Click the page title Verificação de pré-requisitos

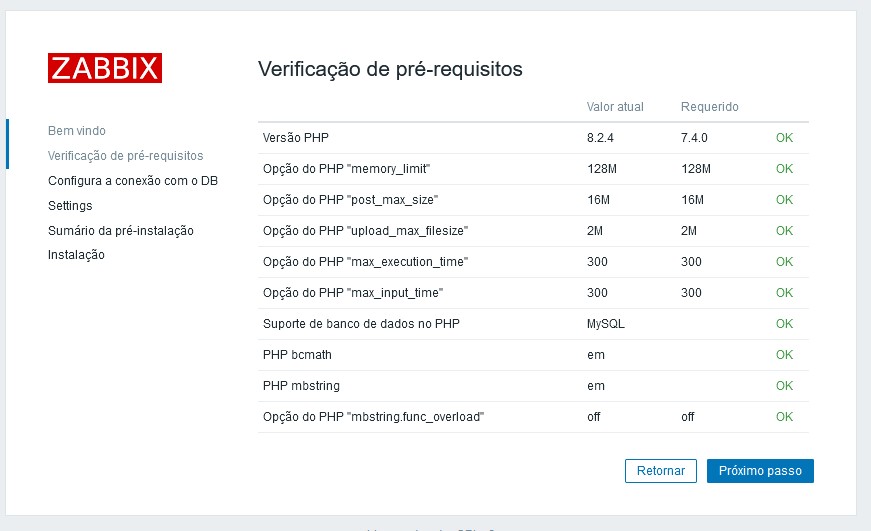(390, 69)
